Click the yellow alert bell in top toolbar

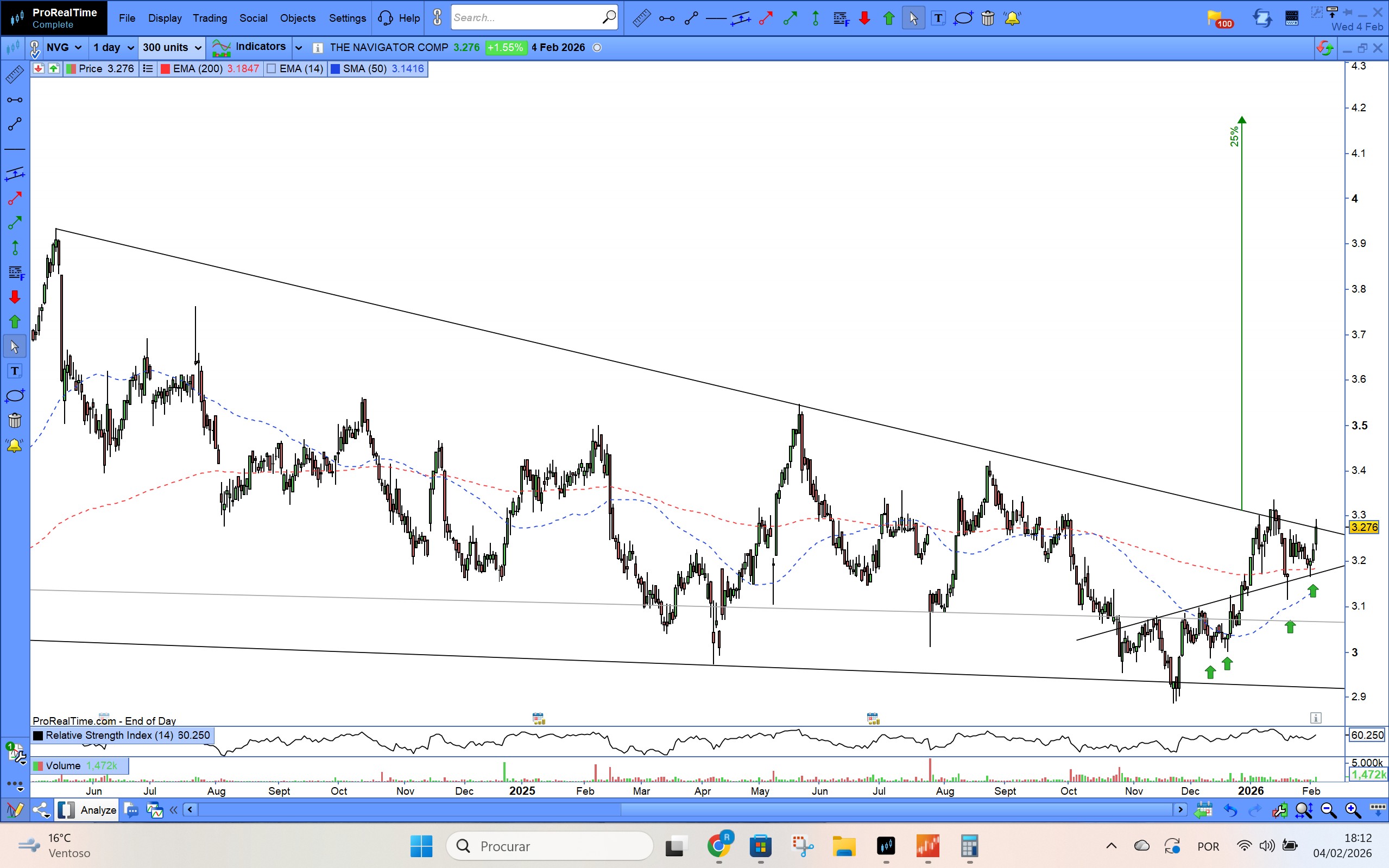point(1012,18)
